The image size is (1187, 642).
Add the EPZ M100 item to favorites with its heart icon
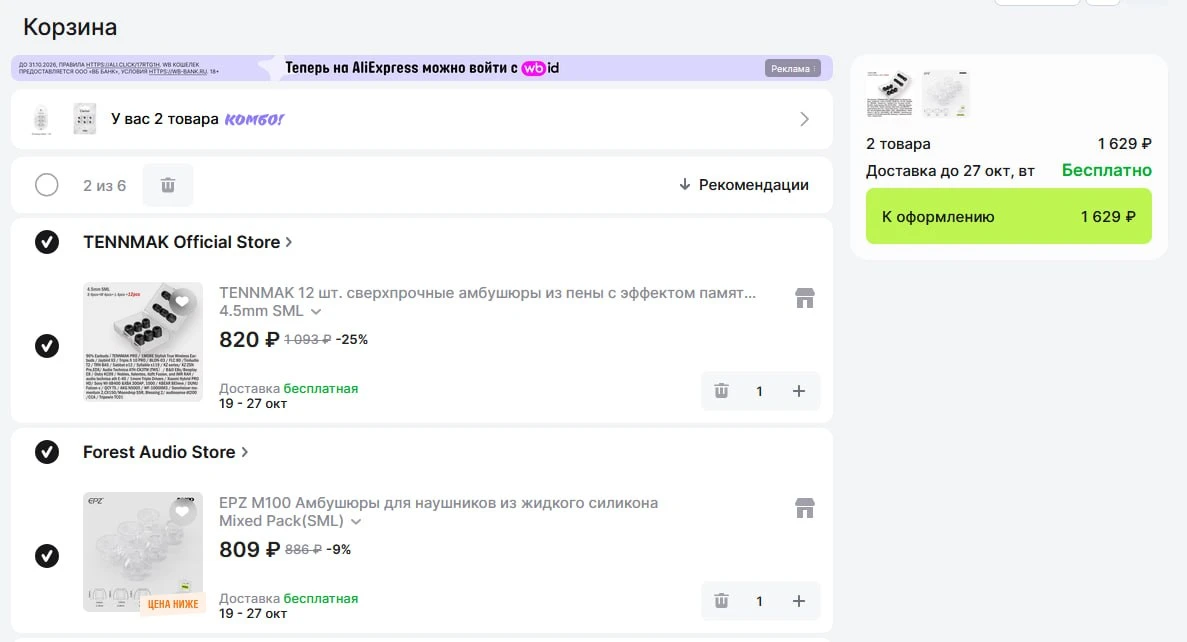[x=182, y=511]
